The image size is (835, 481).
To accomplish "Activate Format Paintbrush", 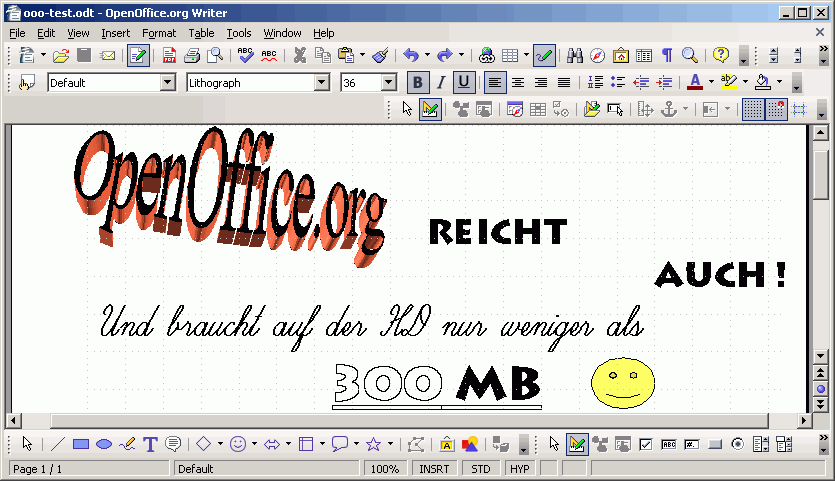I will point(380,55).
